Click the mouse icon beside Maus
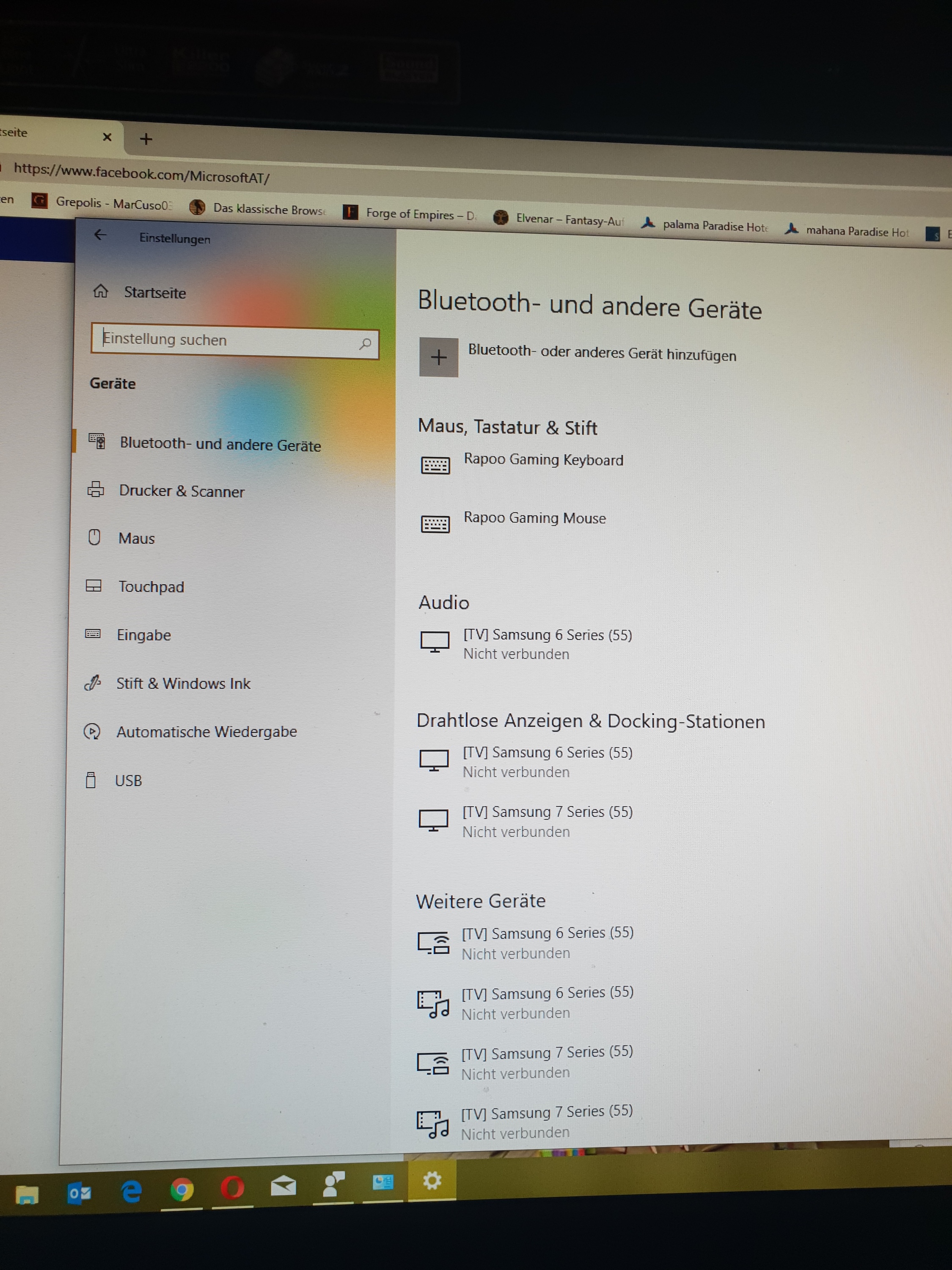The image size is (952, 1270). pyautogui.click(x=94, y=537)
